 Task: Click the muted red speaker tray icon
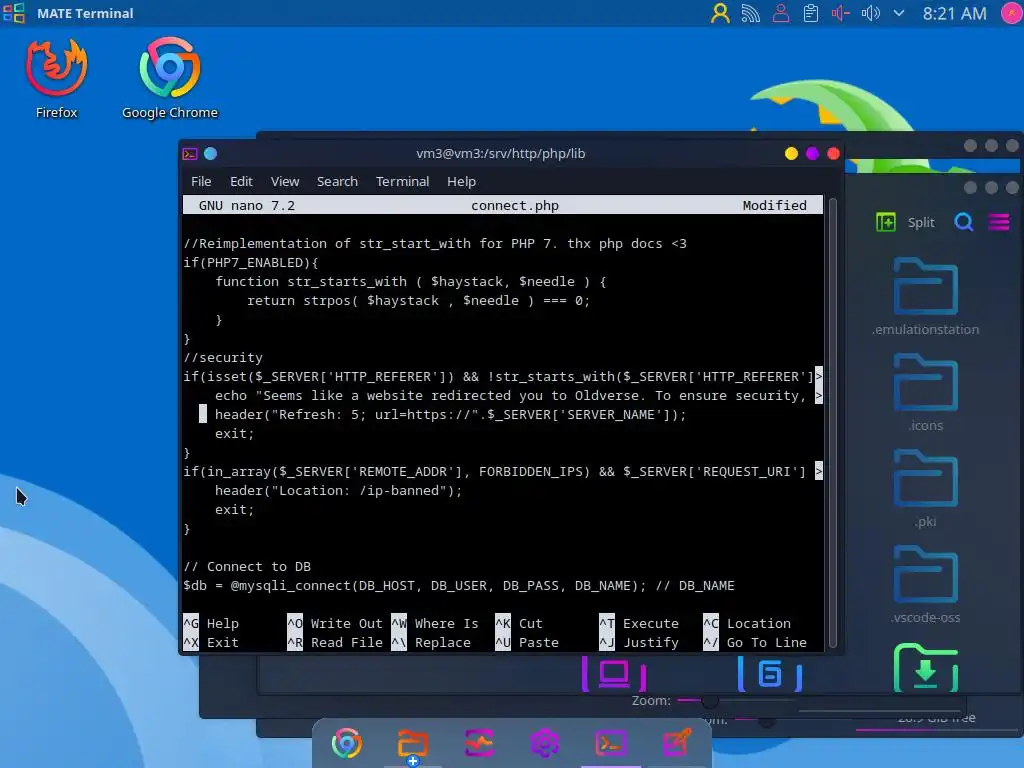[840, 13]
